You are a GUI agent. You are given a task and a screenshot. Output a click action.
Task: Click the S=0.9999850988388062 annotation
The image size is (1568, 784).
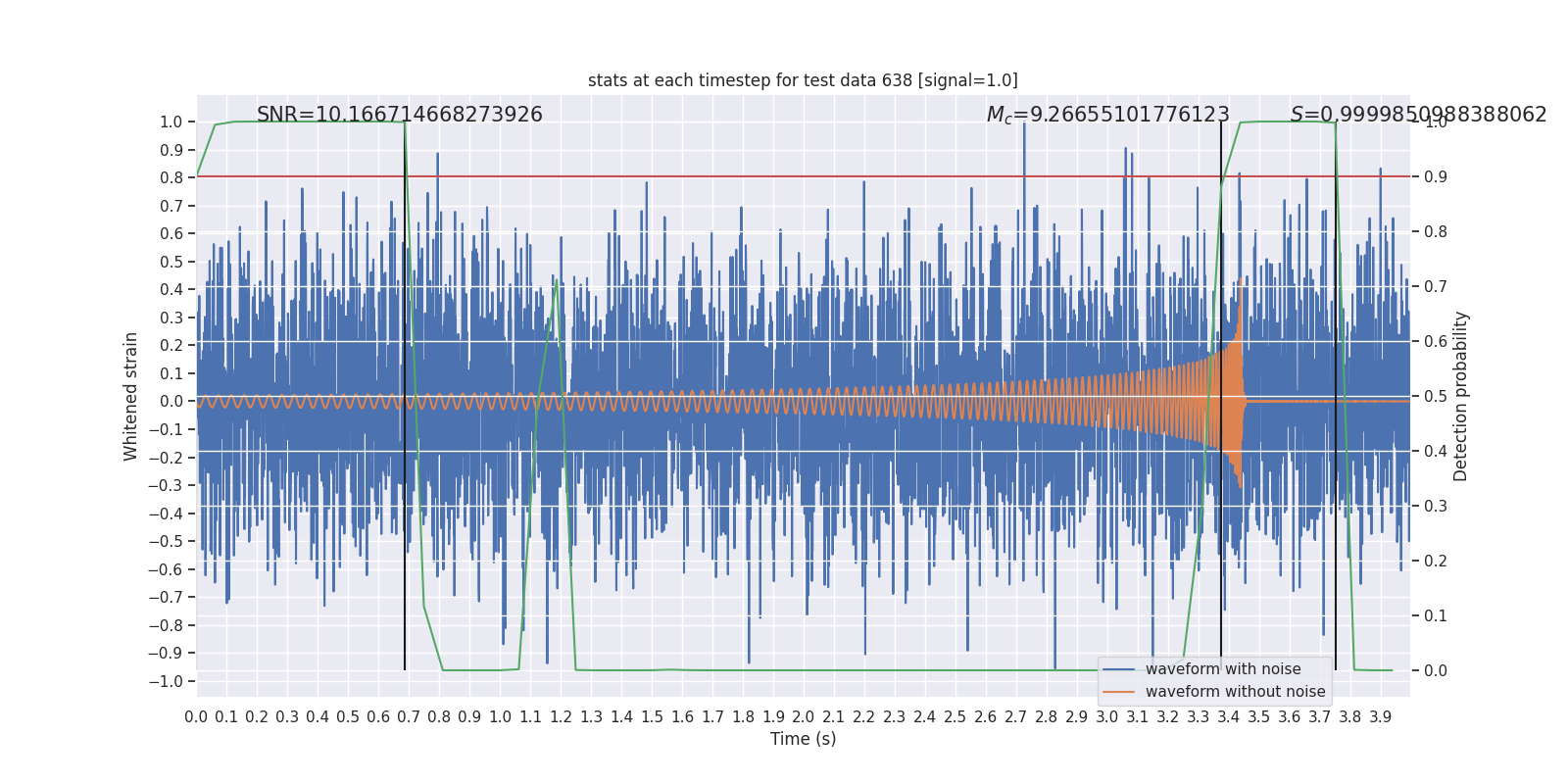tap(1418, 115)
